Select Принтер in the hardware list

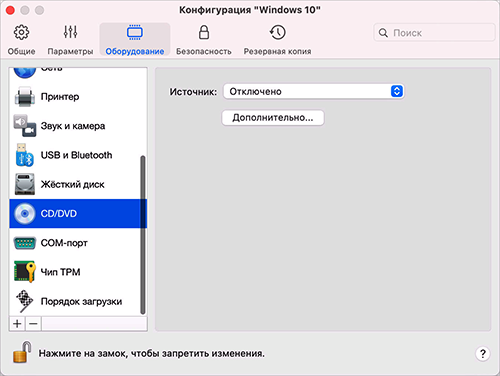(78, 97)
